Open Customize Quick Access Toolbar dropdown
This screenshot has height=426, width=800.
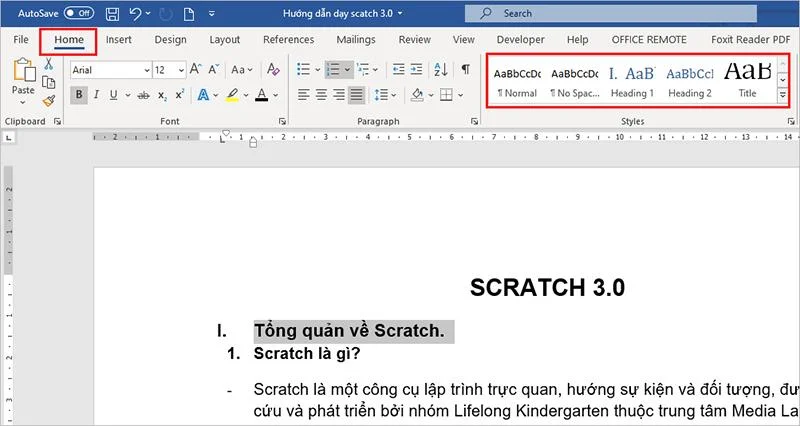point(211,14)
